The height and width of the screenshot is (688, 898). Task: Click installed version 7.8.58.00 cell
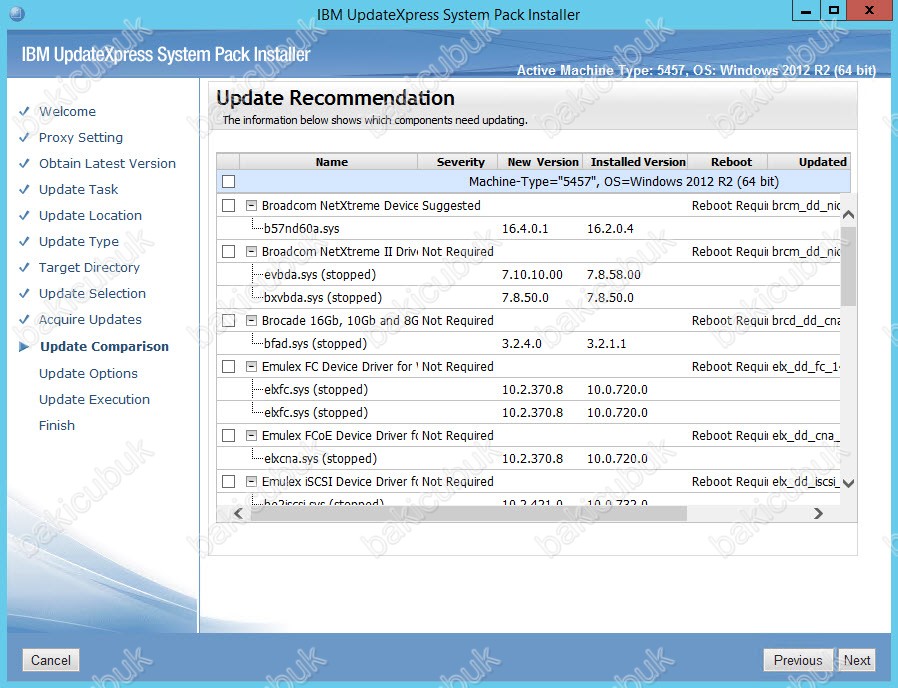pos(614,274)
